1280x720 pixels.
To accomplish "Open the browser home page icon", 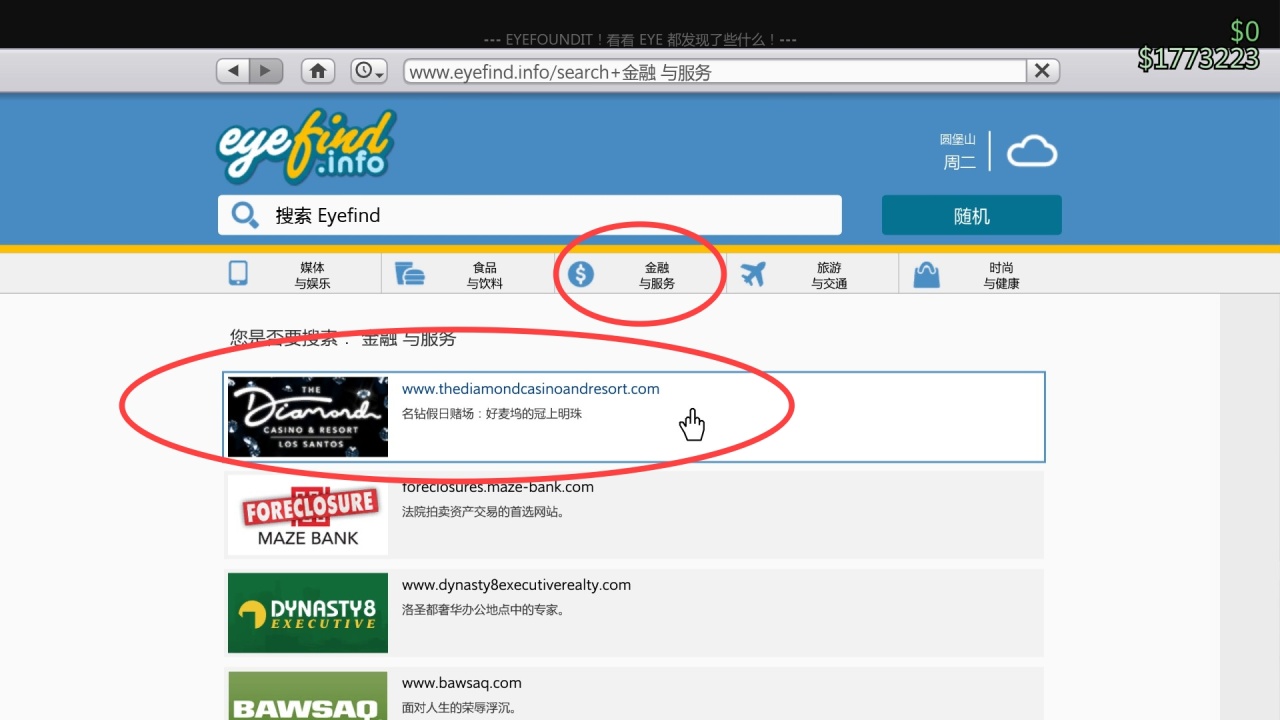I will (x=318, y=71).
